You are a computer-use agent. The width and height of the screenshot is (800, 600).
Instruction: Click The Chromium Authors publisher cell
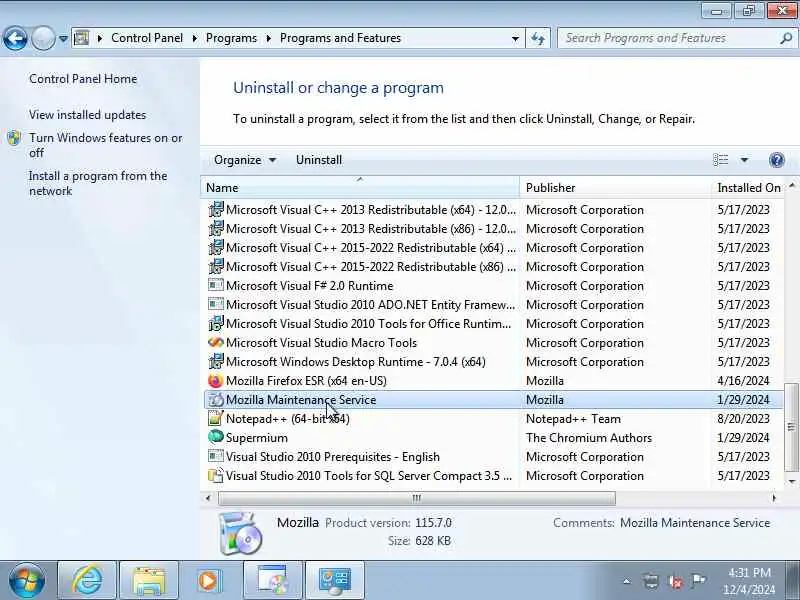pos(589,438)
